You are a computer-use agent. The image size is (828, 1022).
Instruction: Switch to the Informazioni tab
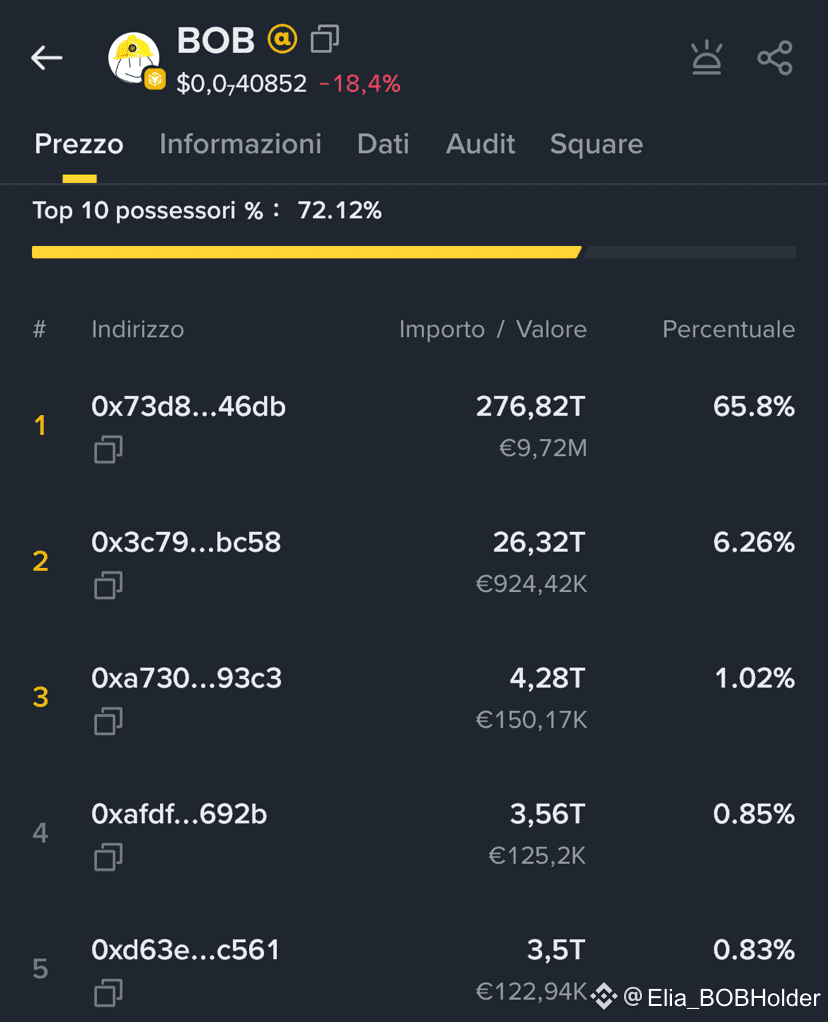coord(241,144)
